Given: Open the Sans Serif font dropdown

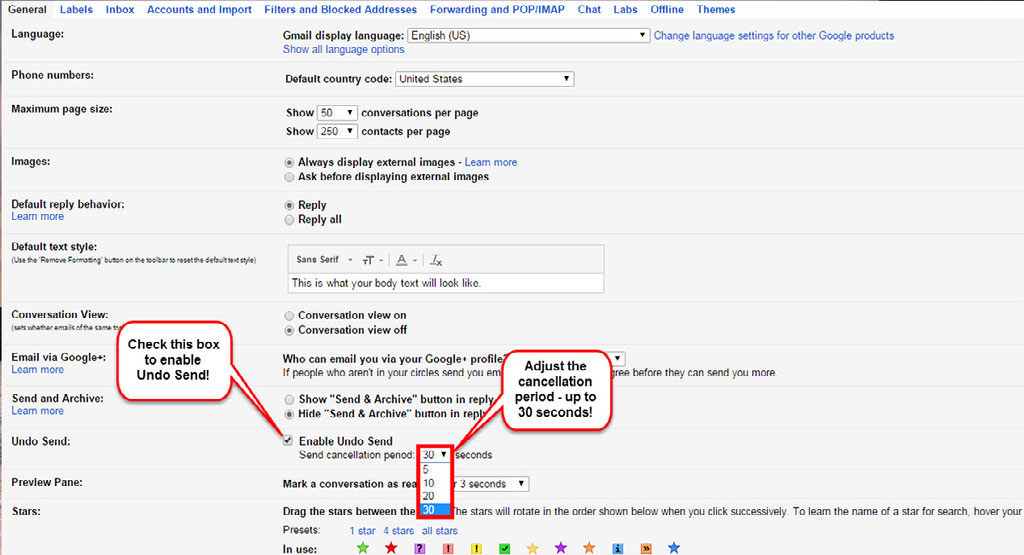Looking at the screenshot, I should [x=324, y=260].
